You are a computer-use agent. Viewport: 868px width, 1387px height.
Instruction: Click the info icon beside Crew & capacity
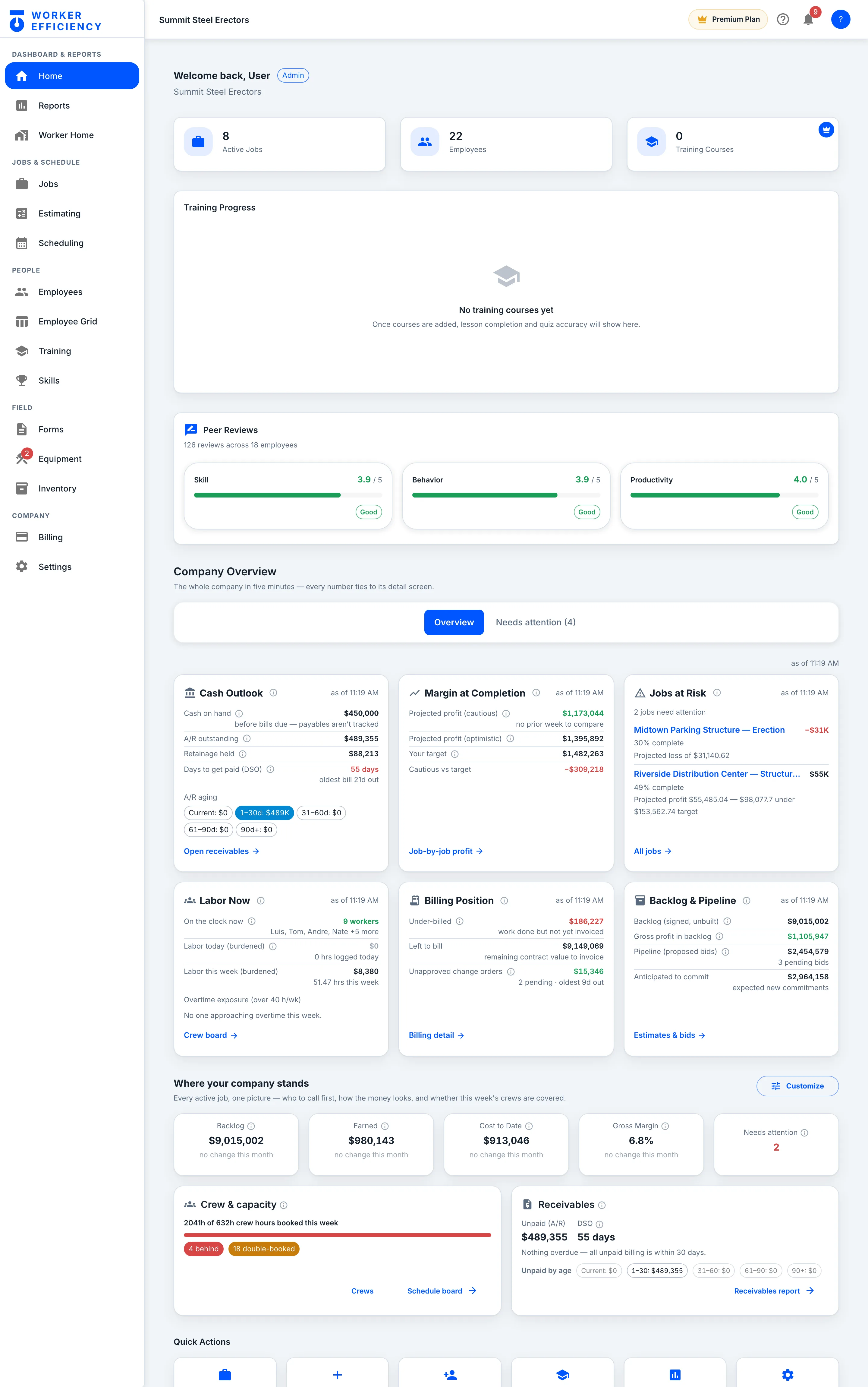click(x=284, y=1205)
